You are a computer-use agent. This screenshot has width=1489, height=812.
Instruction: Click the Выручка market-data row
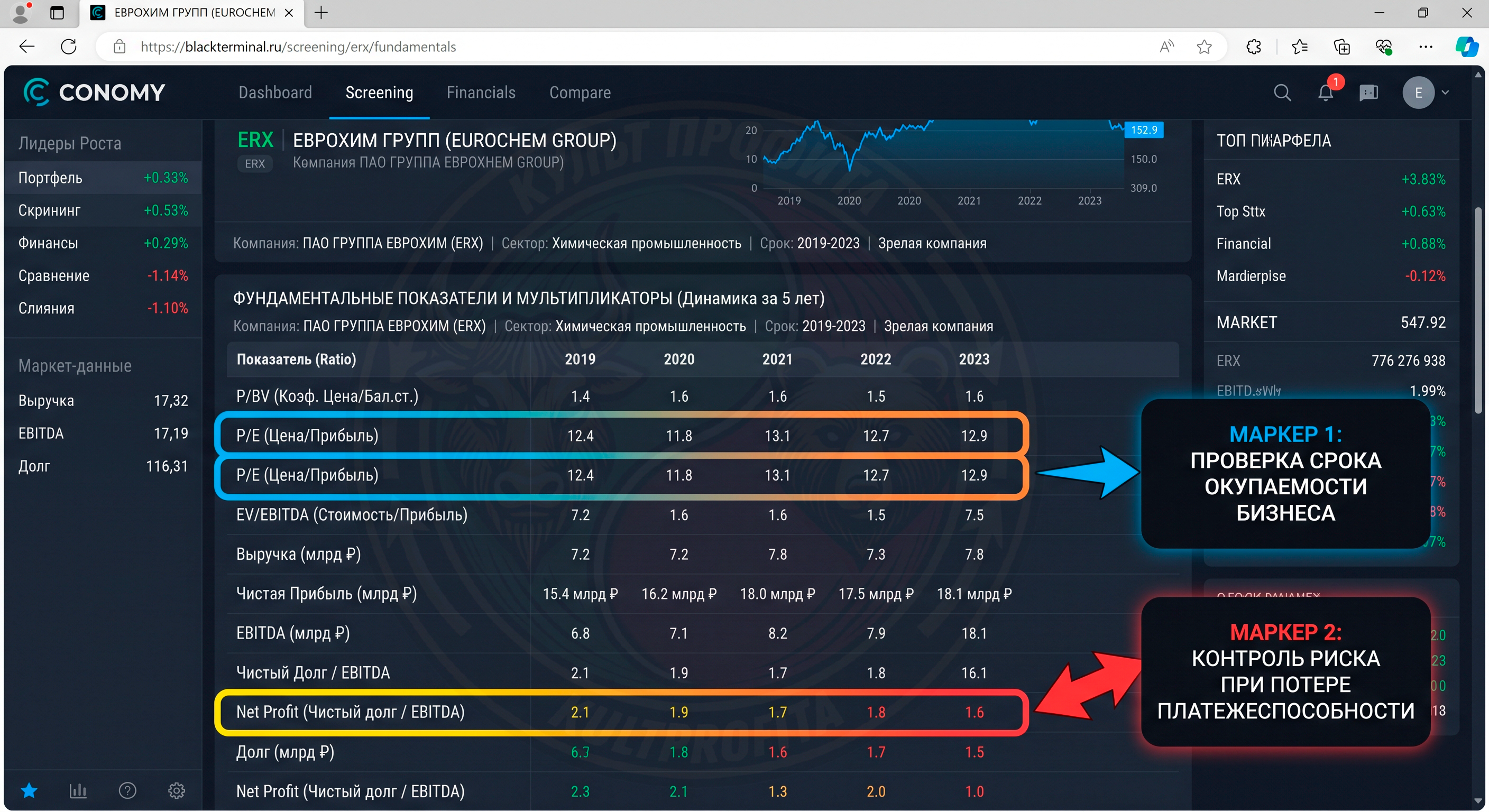[103, 401]
